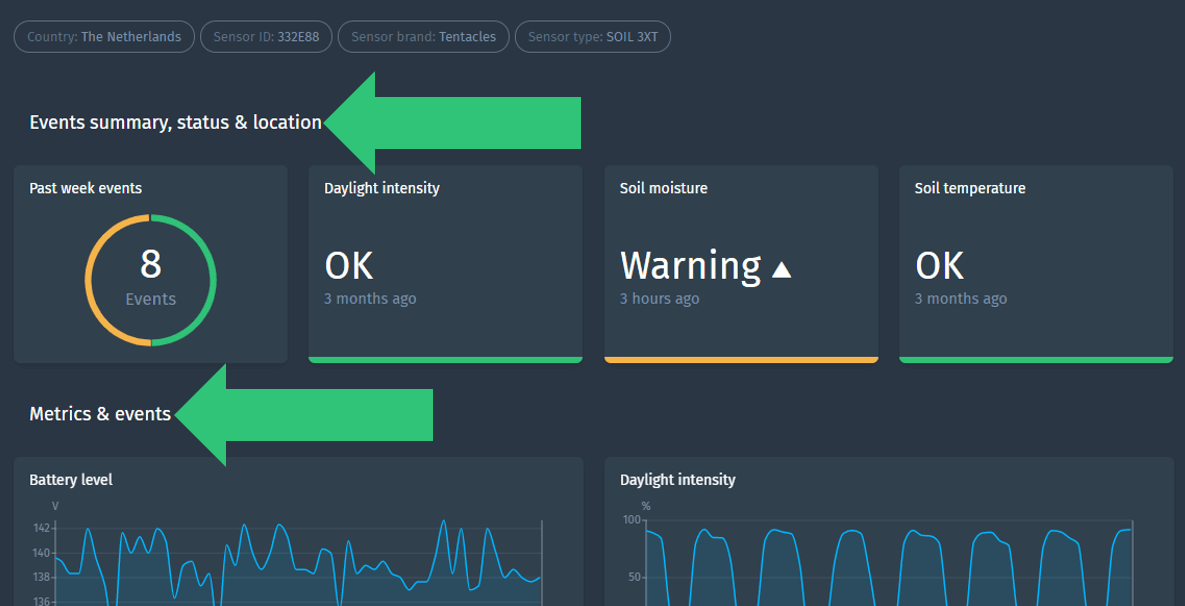Collapse the "Events summary, status & location" row
Image resolution: width=1185 pixels, height=606 pixels.
click(176, 121)
